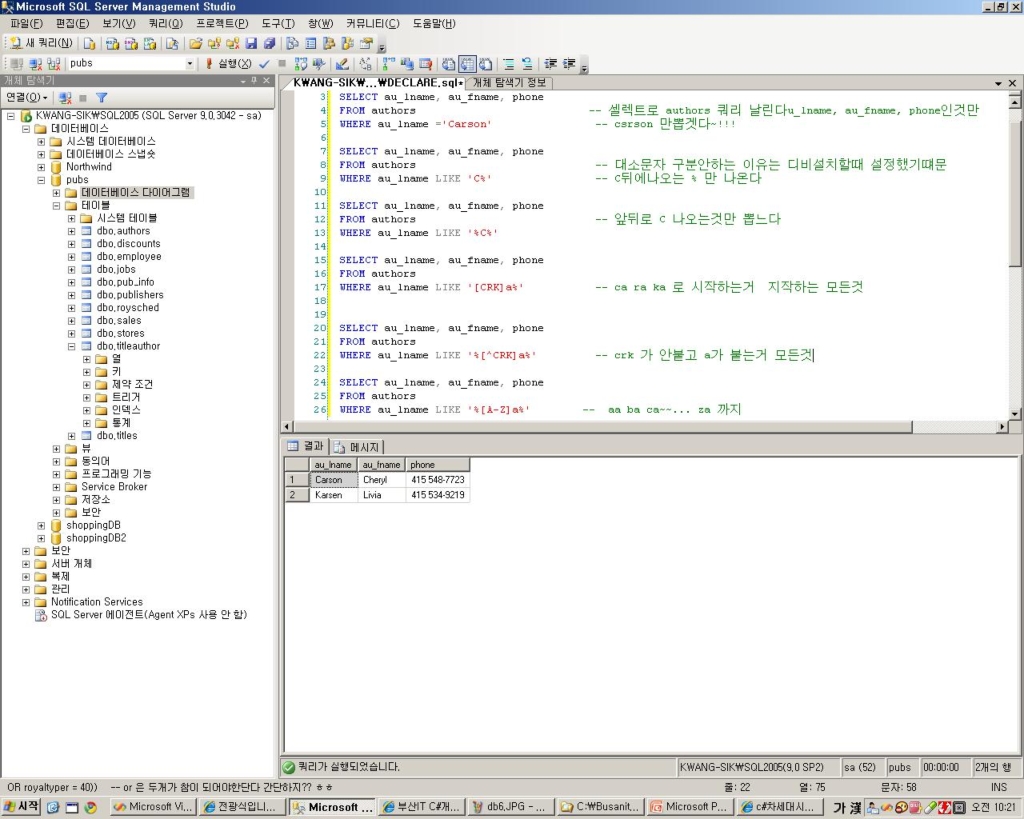Click the 가 IME language indicator
This screenshot has height=819, width=1024.
[x=839, y=808]
